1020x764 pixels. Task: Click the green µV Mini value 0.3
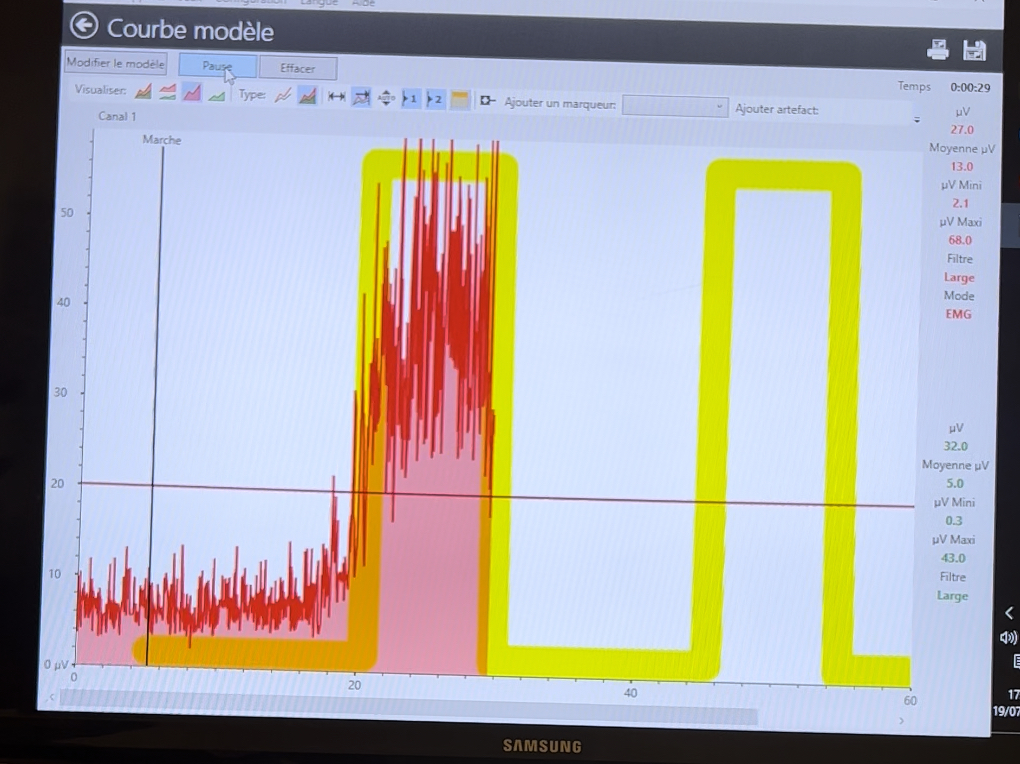(954, 521)
